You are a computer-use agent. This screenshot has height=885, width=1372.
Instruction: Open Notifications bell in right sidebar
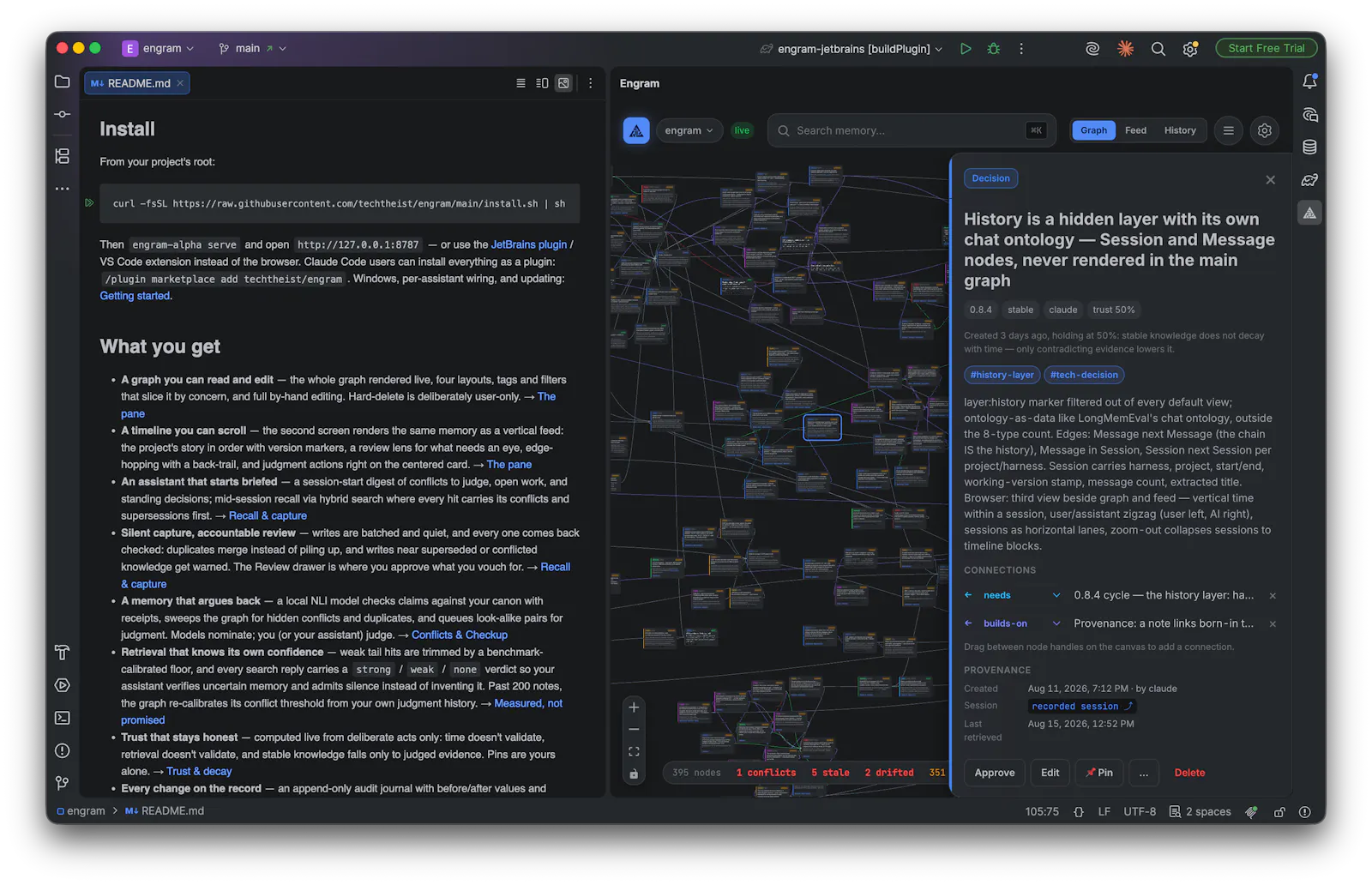coord(1309,81)
